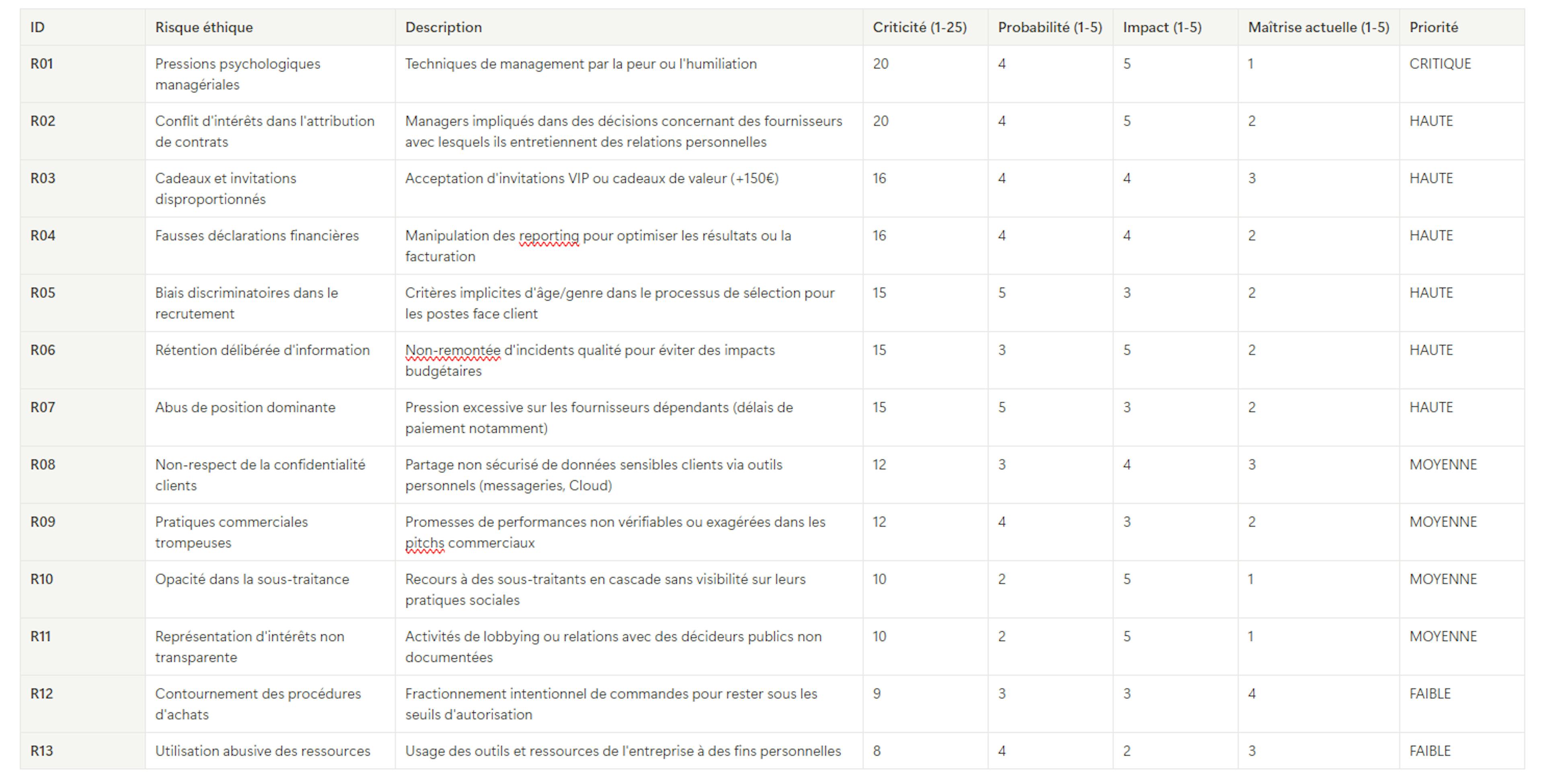Click 'Opacité dans la sous-traitance' cell
This screenshot has height=784, width=1544.
270,590
